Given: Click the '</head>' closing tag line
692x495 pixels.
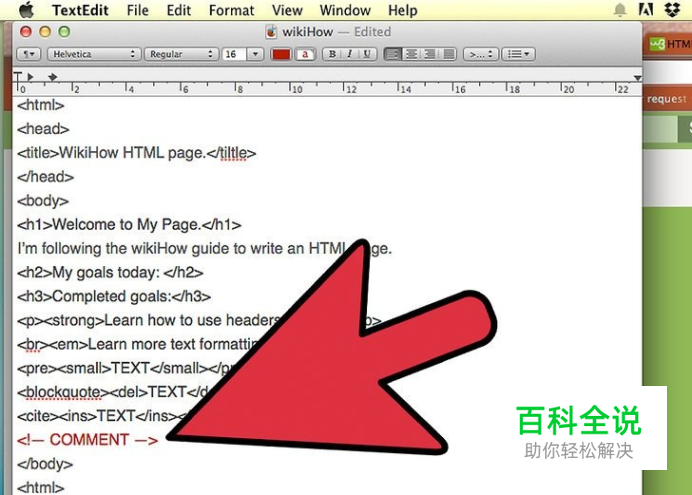Looking at the screenshot, I should coord(45,177).
